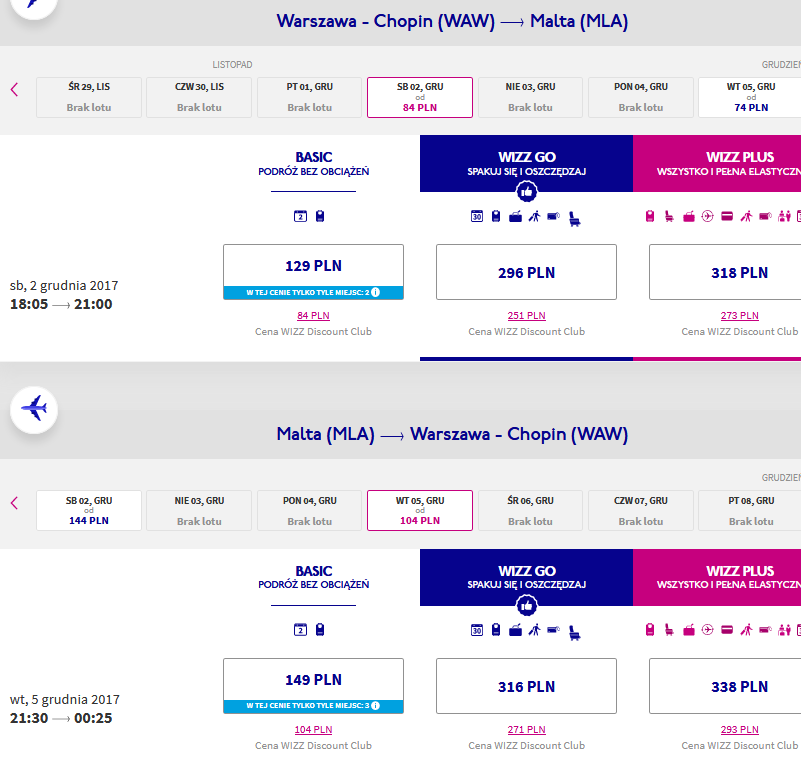Click small cabin bag icon in outbound BASIC
This screenshot has height=757, width=801.
click(320, 216)
